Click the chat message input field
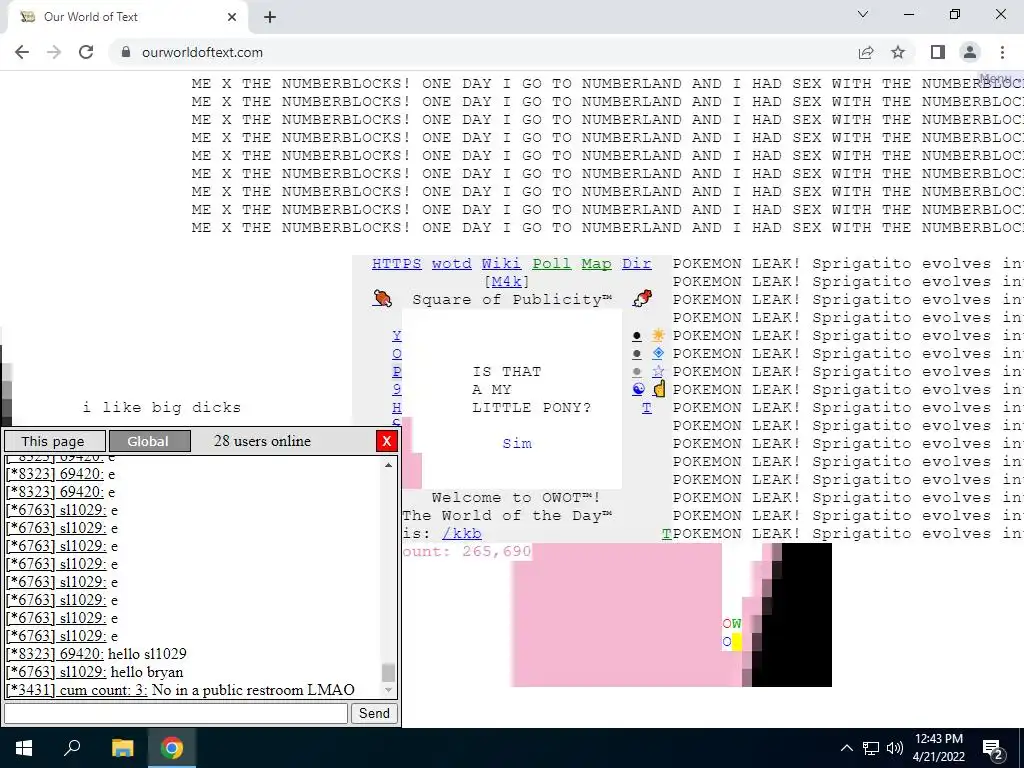The image size is (1024, 768). (176, 713)
